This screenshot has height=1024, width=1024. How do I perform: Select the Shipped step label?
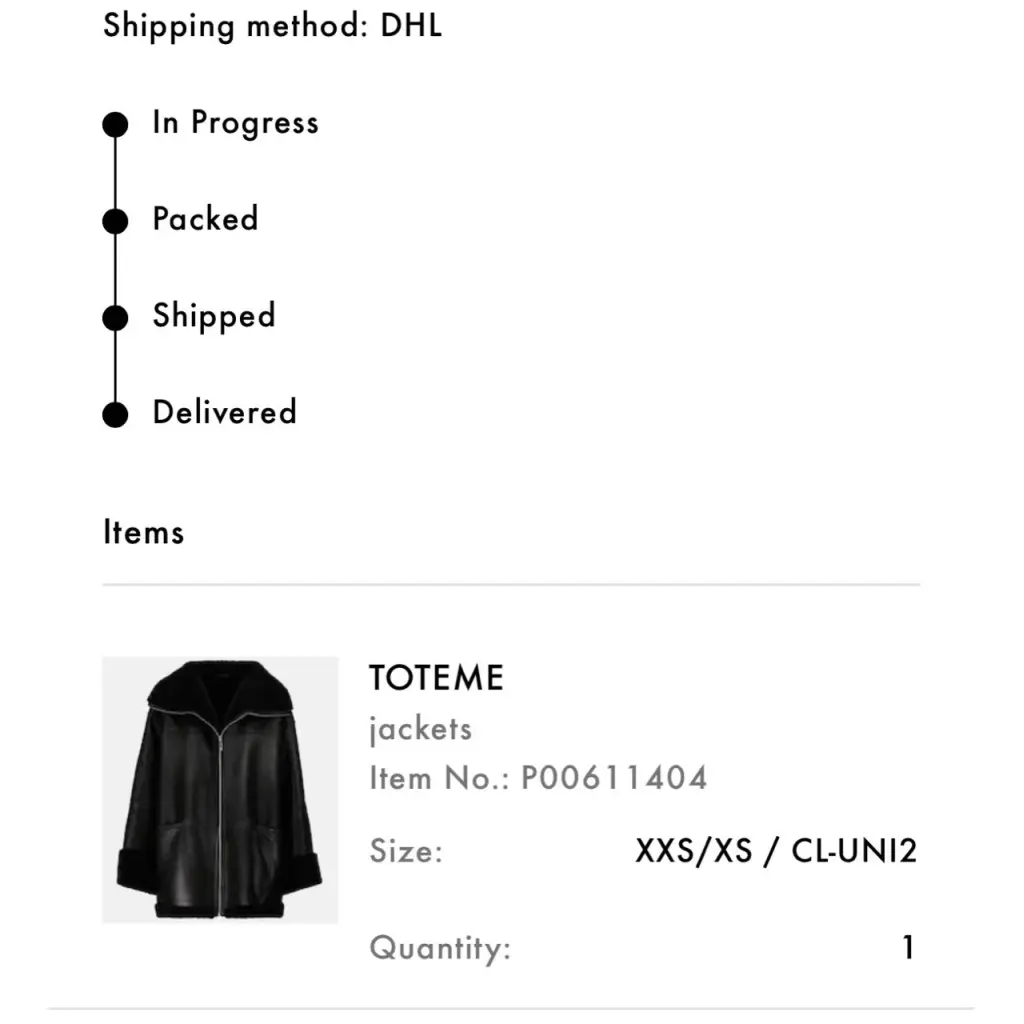click(213, 316)
